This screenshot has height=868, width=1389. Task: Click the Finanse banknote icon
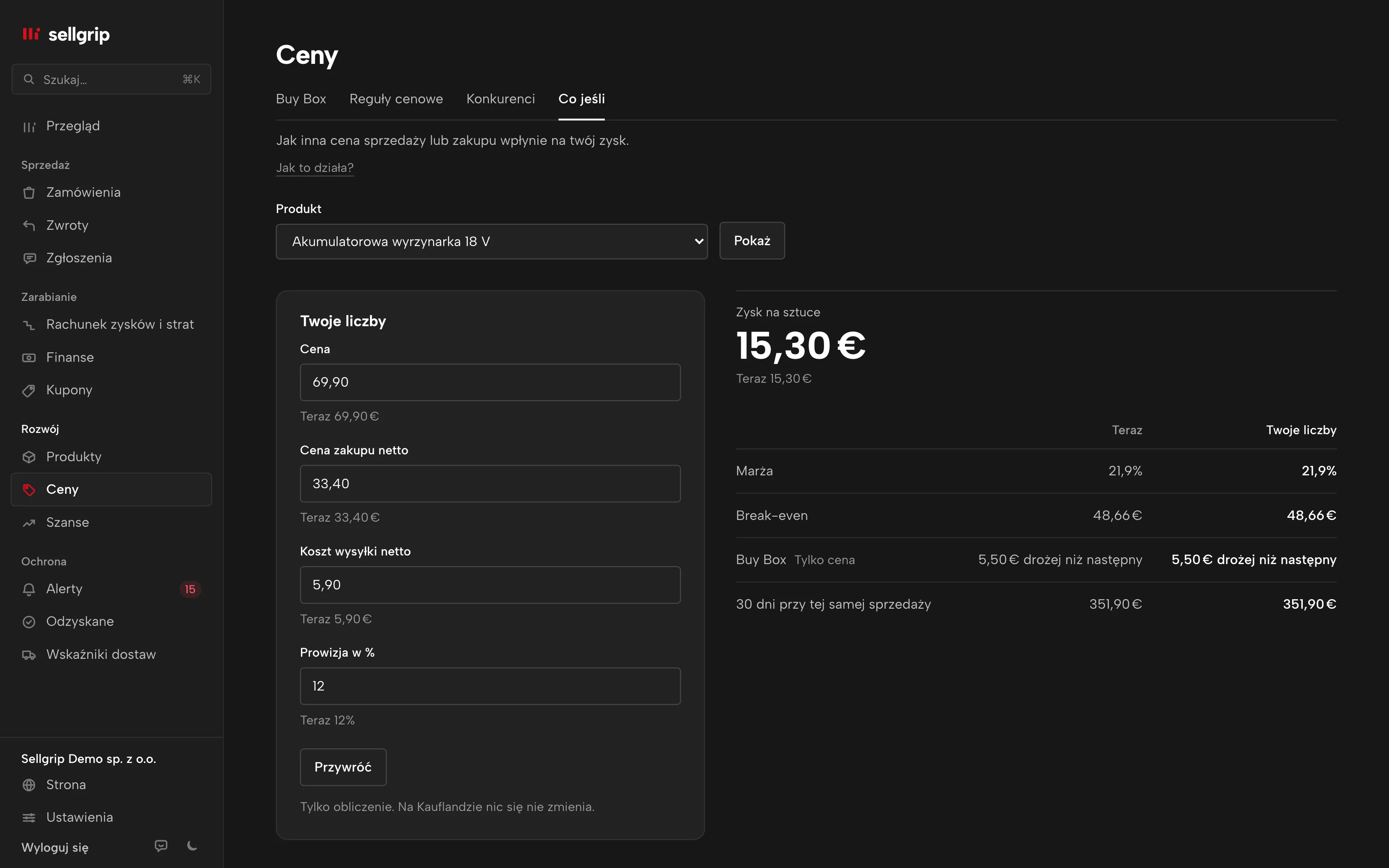click(29, 357)
